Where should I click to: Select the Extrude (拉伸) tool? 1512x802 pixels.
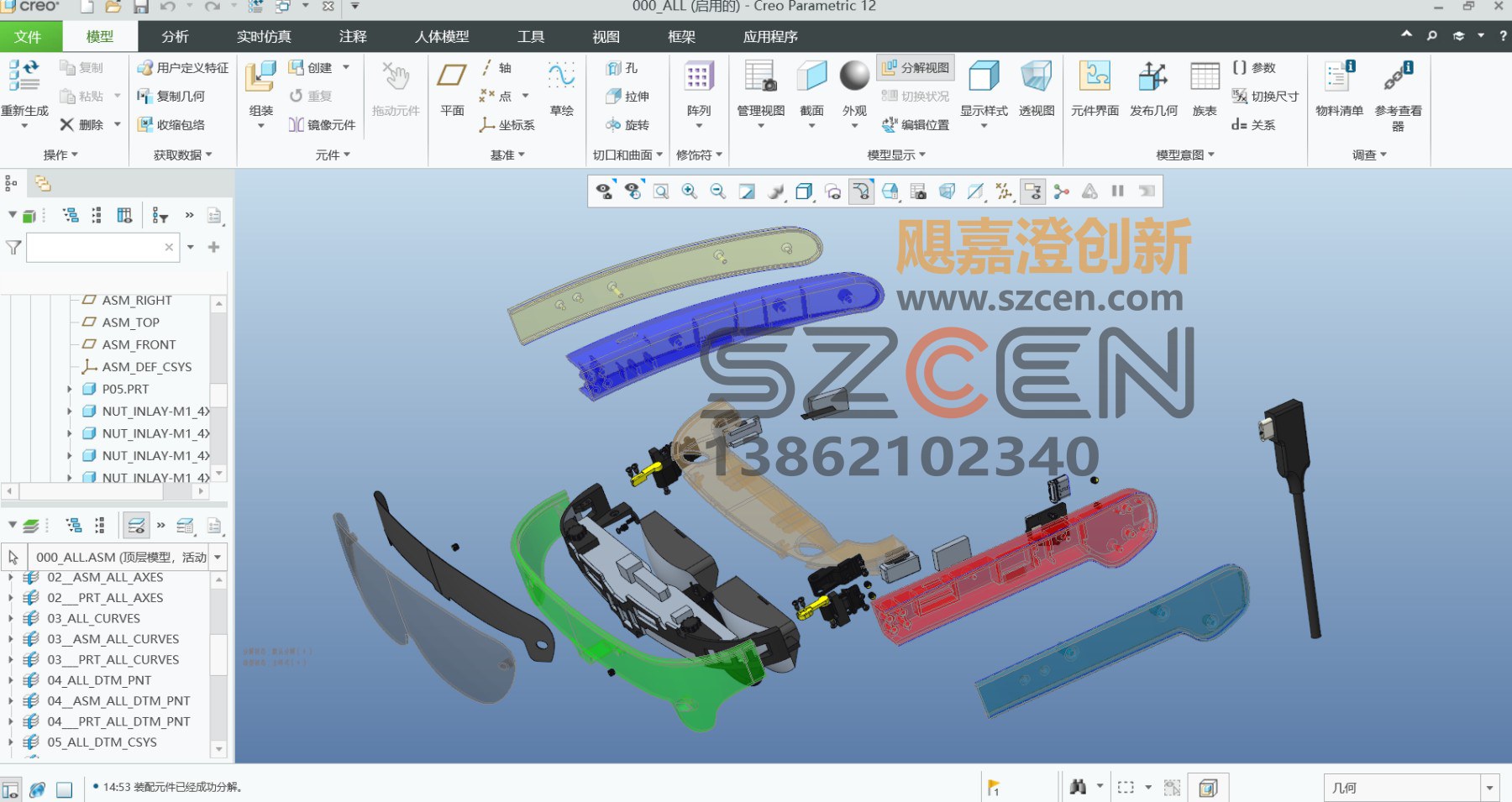point(627,97)
